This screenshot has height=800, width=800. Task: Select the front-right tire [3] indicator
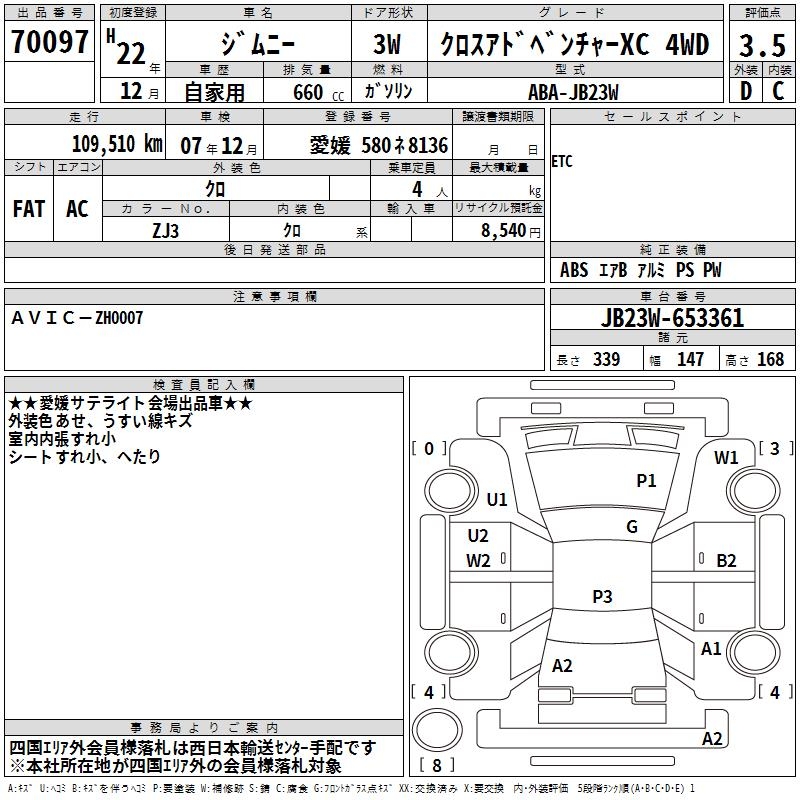coord(776,449)
